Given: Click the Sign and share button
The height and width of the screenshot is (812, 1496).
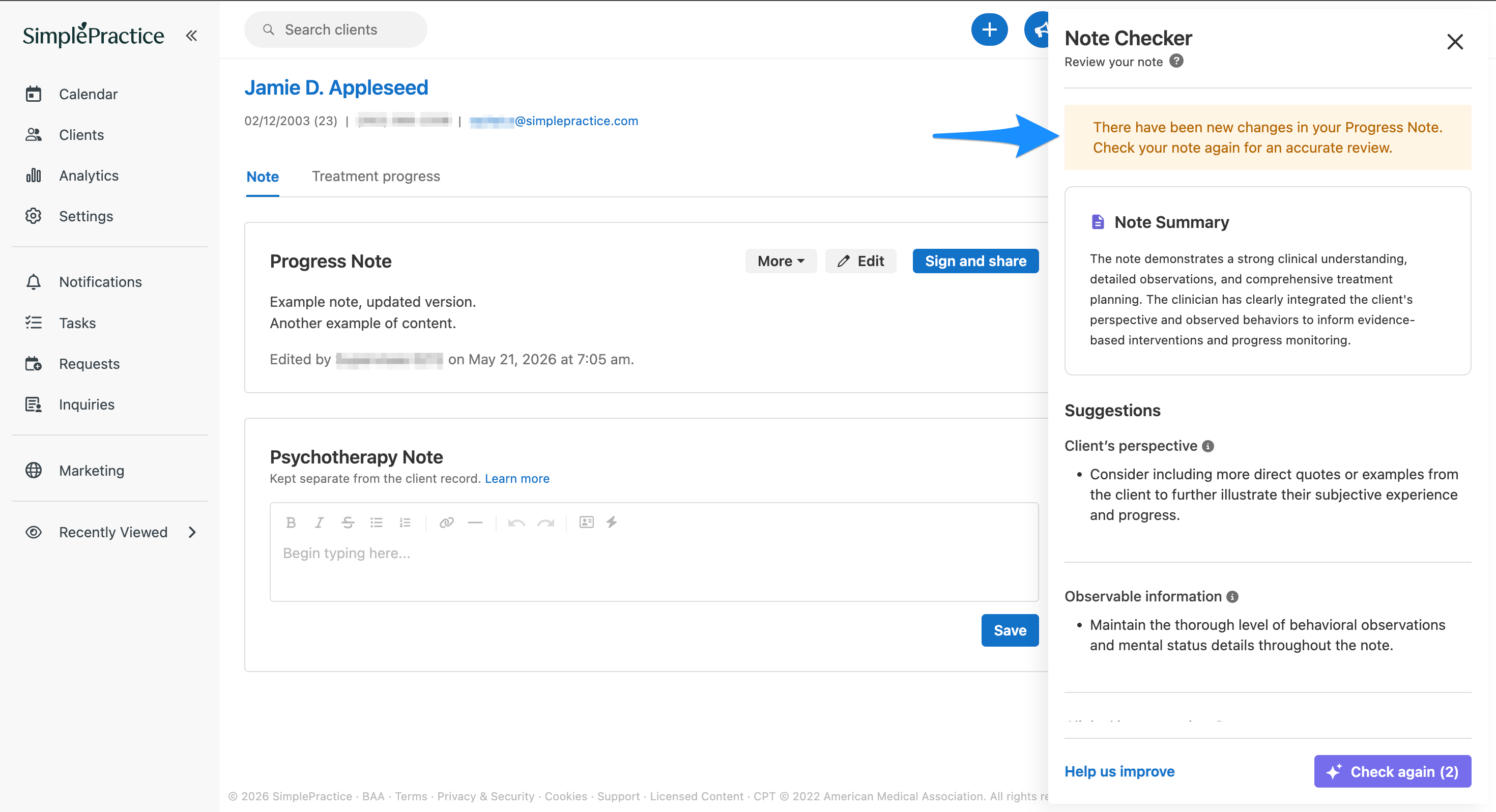Looking at the screenshot, I should coord(975,261).
